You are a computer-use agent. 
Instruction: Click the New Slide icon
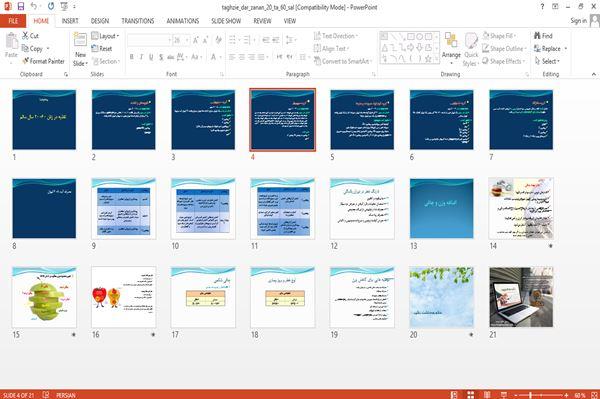[x=80, y=40]
